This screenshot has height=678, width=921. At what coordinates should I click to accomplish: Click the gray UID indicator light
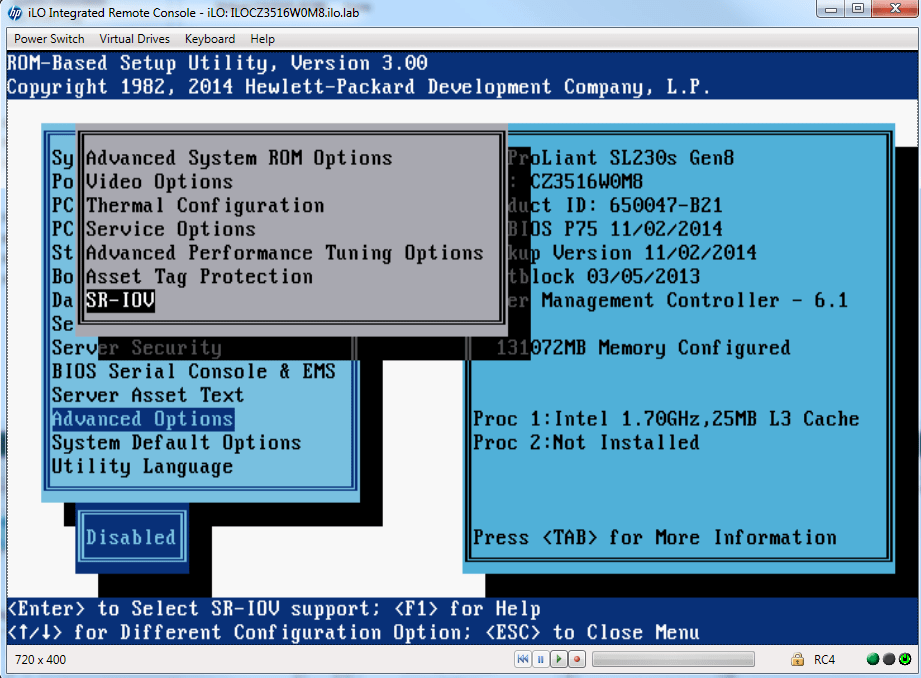coord(888,660)
